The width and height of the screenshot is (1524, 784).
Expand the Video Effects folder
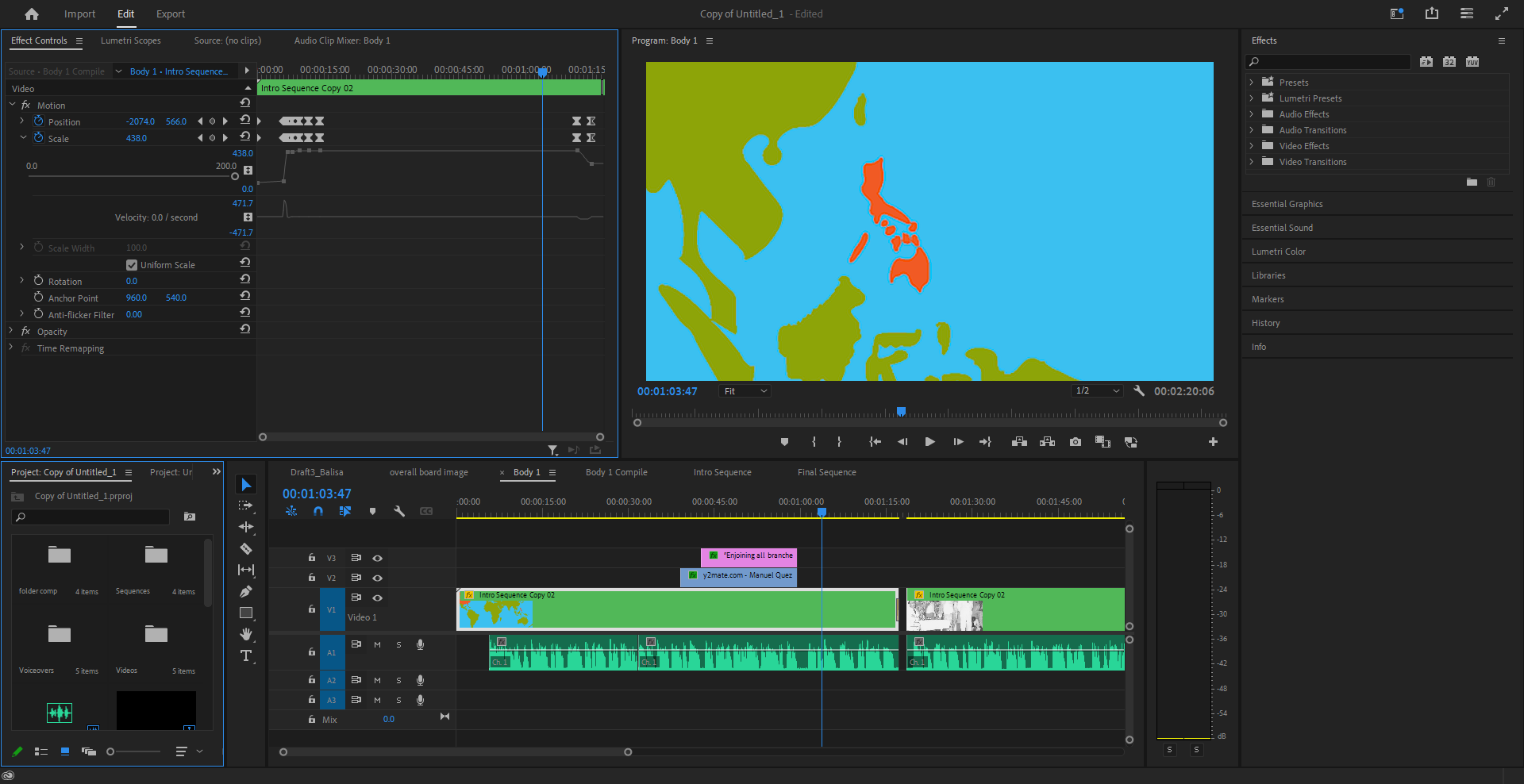click(x=1252, y=146)
